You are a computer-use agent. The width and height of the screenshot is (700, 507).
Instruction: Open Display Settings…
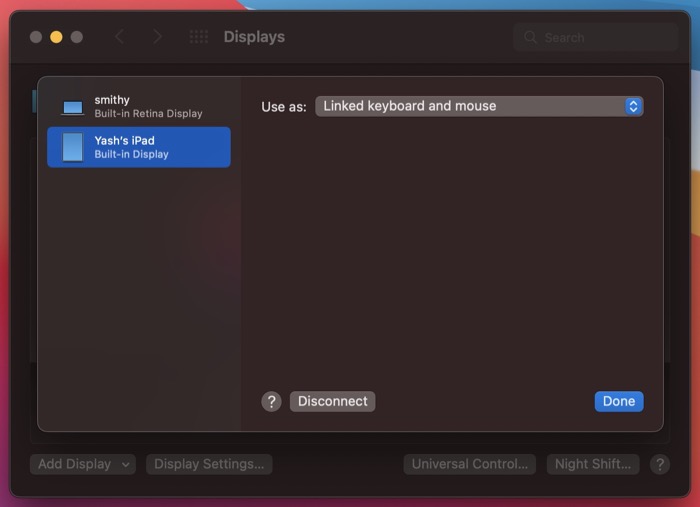[209, 464]
